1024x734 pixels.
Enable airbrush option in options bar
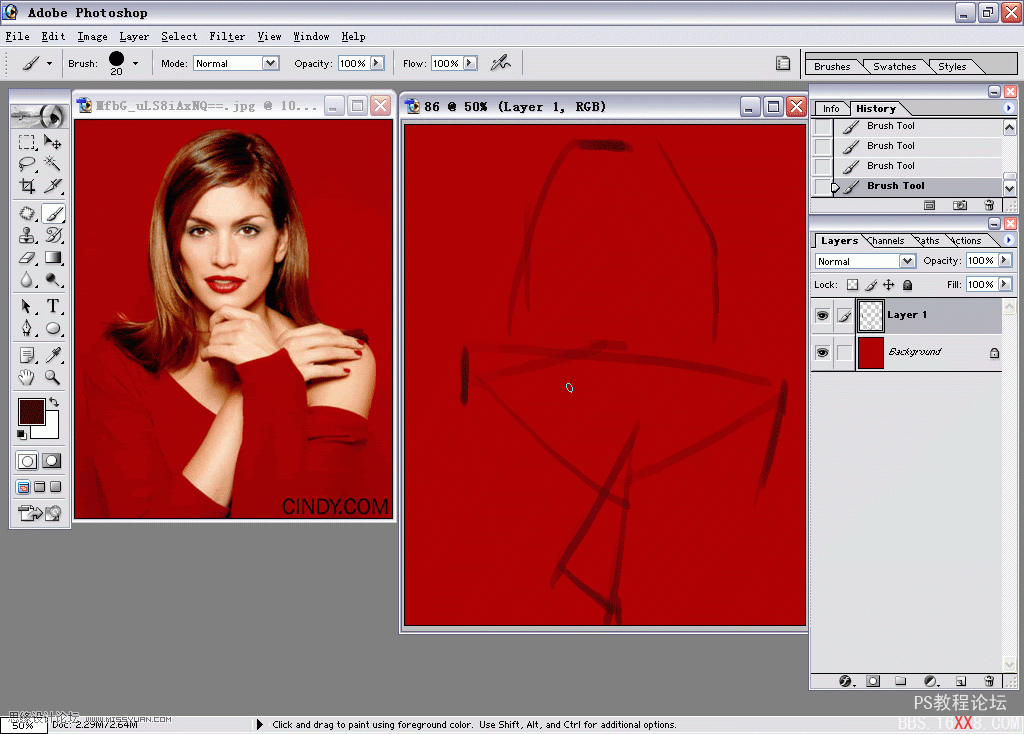(x=501, y=63)
